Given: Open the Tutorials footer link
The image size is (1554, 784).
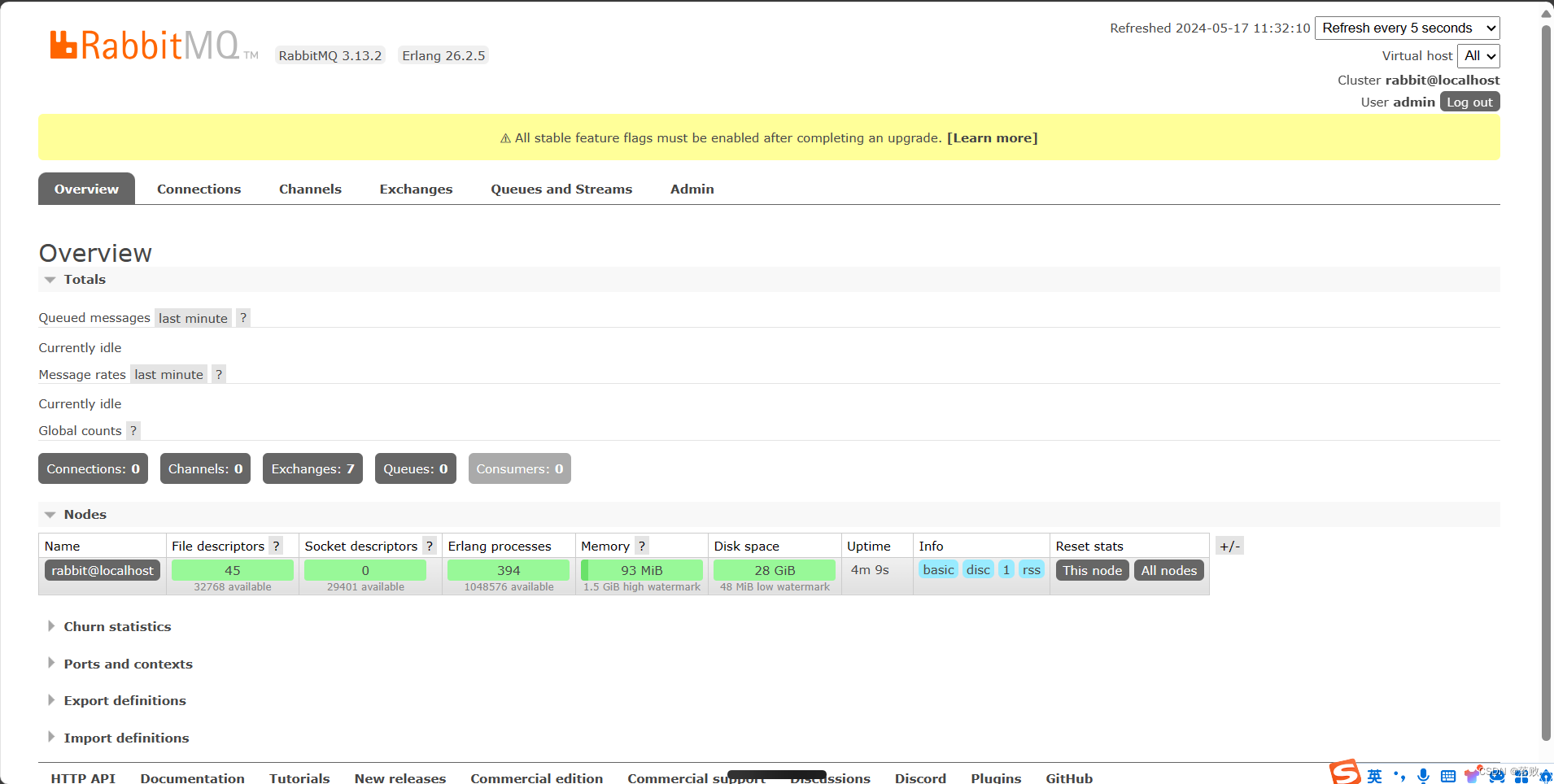Looking at the screenshot, I should tap(299, 777).
